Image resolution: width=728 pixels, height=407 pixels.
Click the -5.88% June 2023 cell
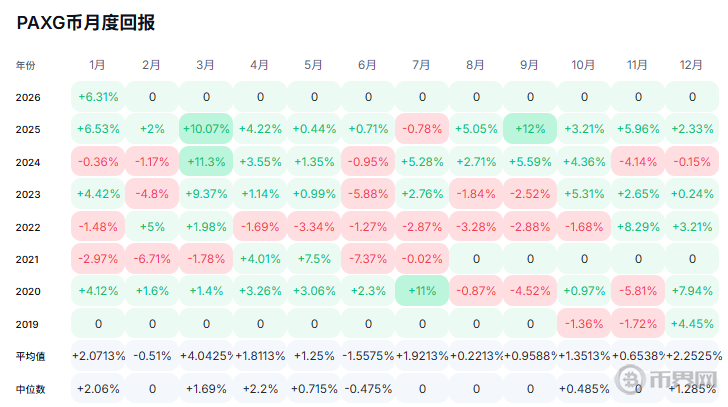pos(368,194)
